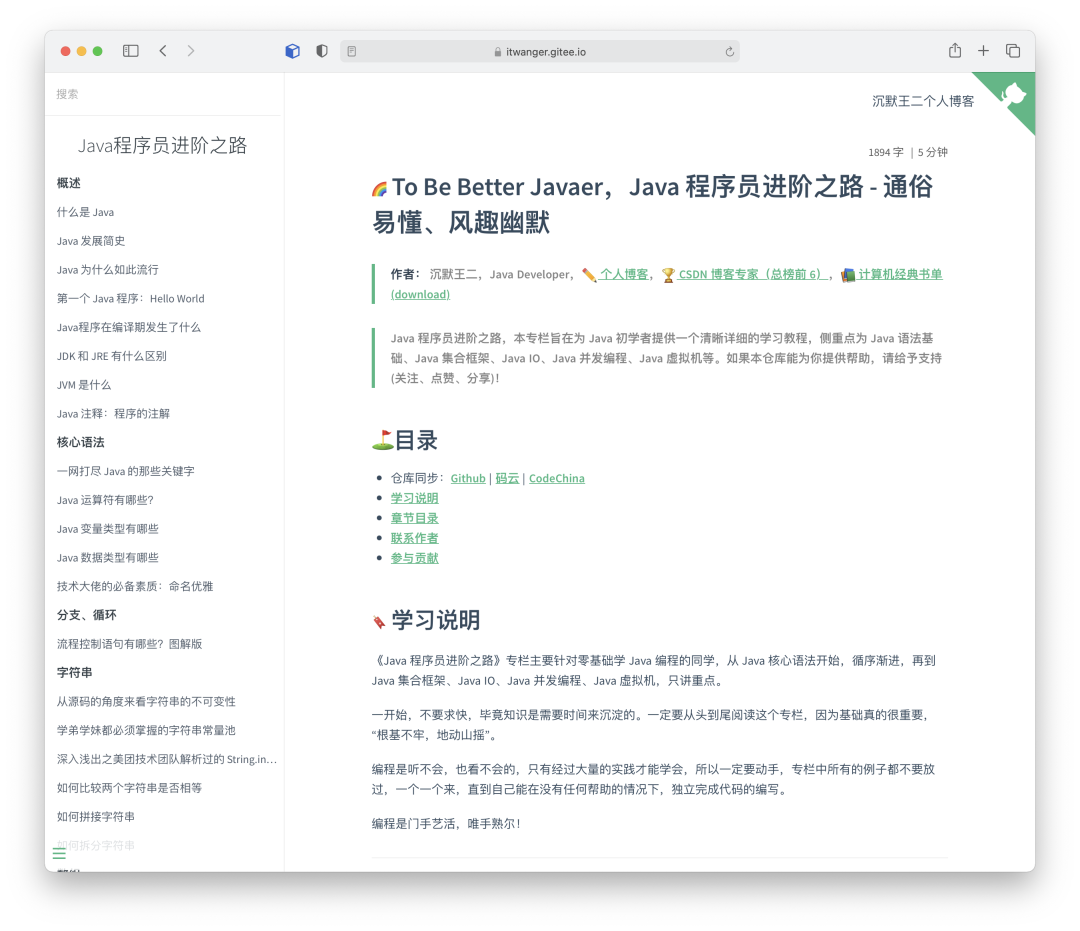Click the 搜索 search field

click(x=164, y=94)
